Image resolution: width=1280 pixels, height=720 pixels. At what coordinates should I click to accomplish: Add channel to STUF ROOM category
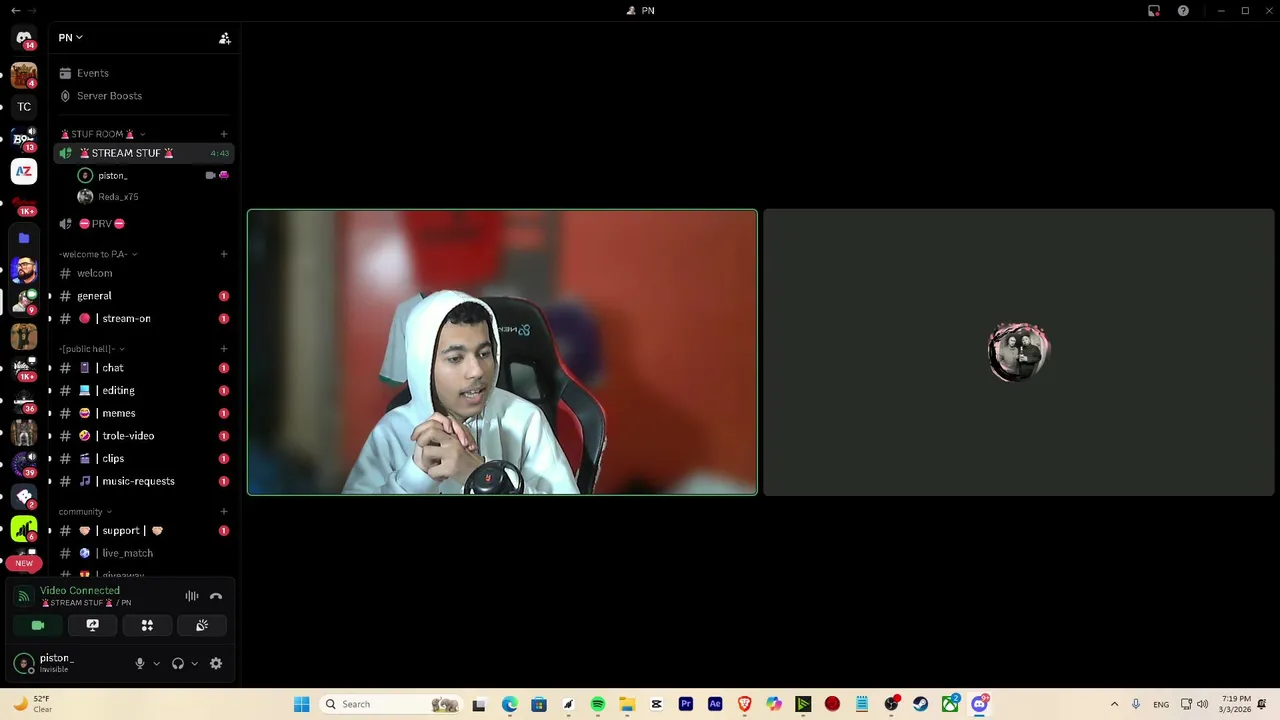click(224, 134)
